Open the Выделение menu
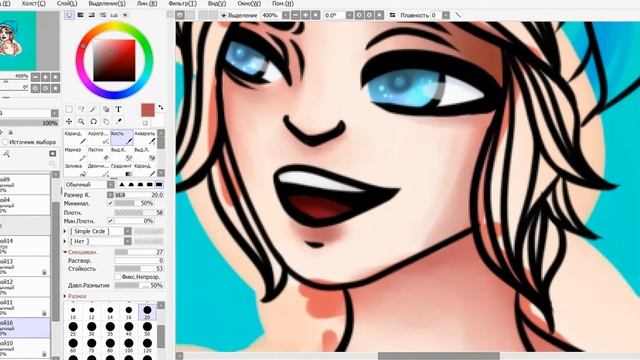Screen dimensions: 640x360 tap(107, 3)
